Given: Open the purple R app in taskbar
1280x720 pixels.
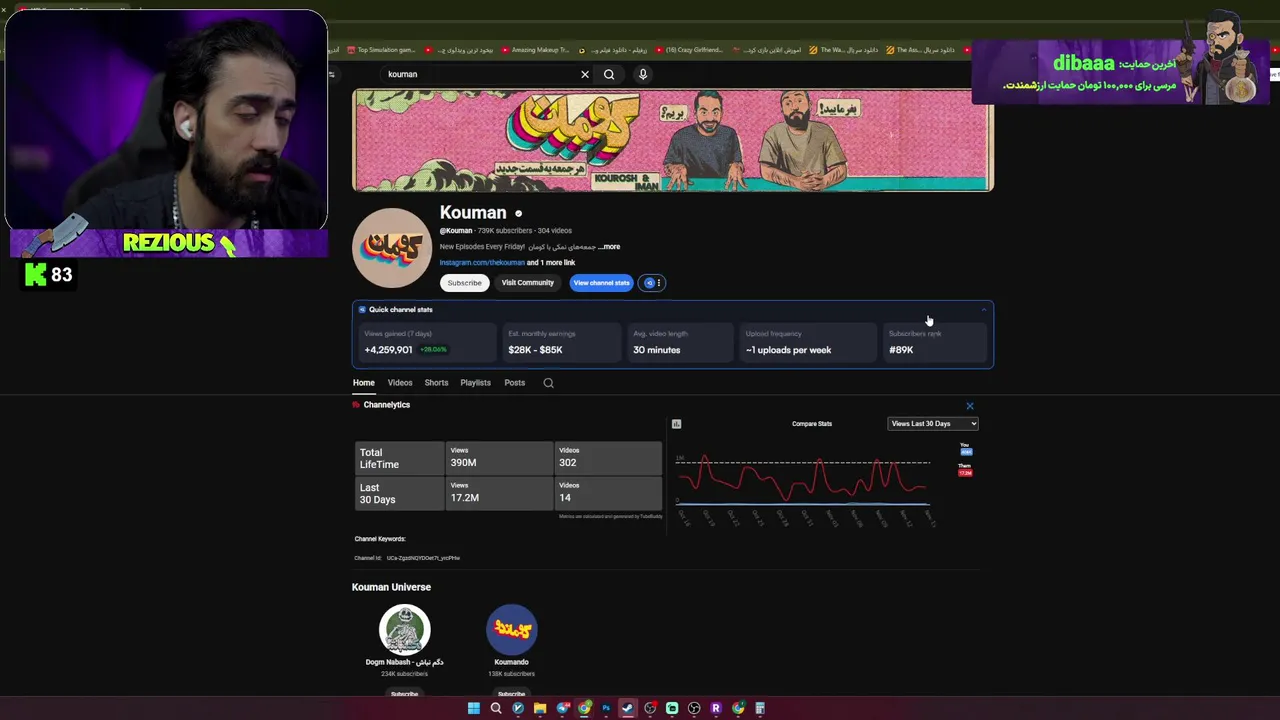Looking at the screenshot, I should coord(716,708).
